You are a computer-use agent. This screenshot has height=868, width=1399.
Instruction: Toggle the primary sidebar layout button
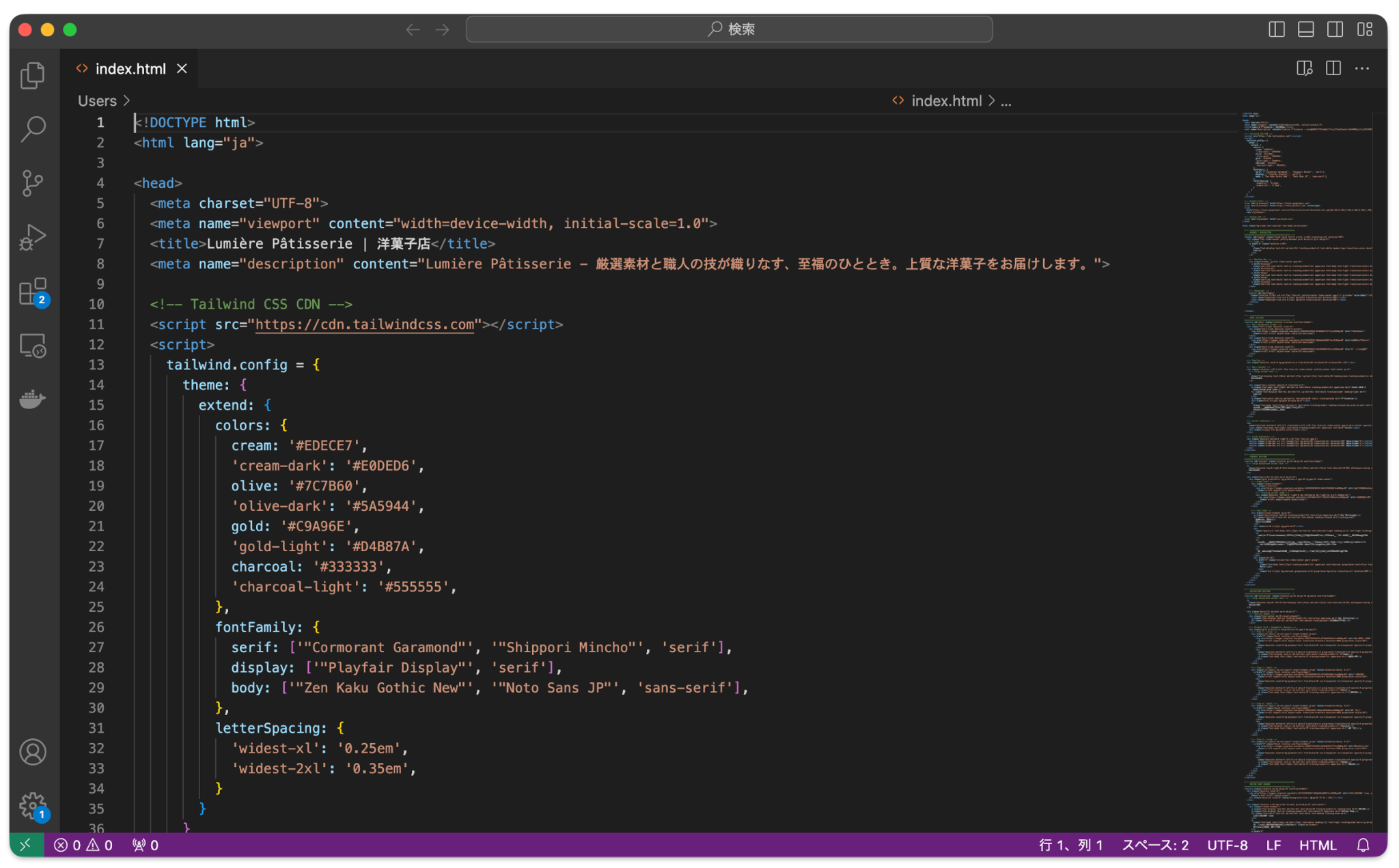point(1276,29)
